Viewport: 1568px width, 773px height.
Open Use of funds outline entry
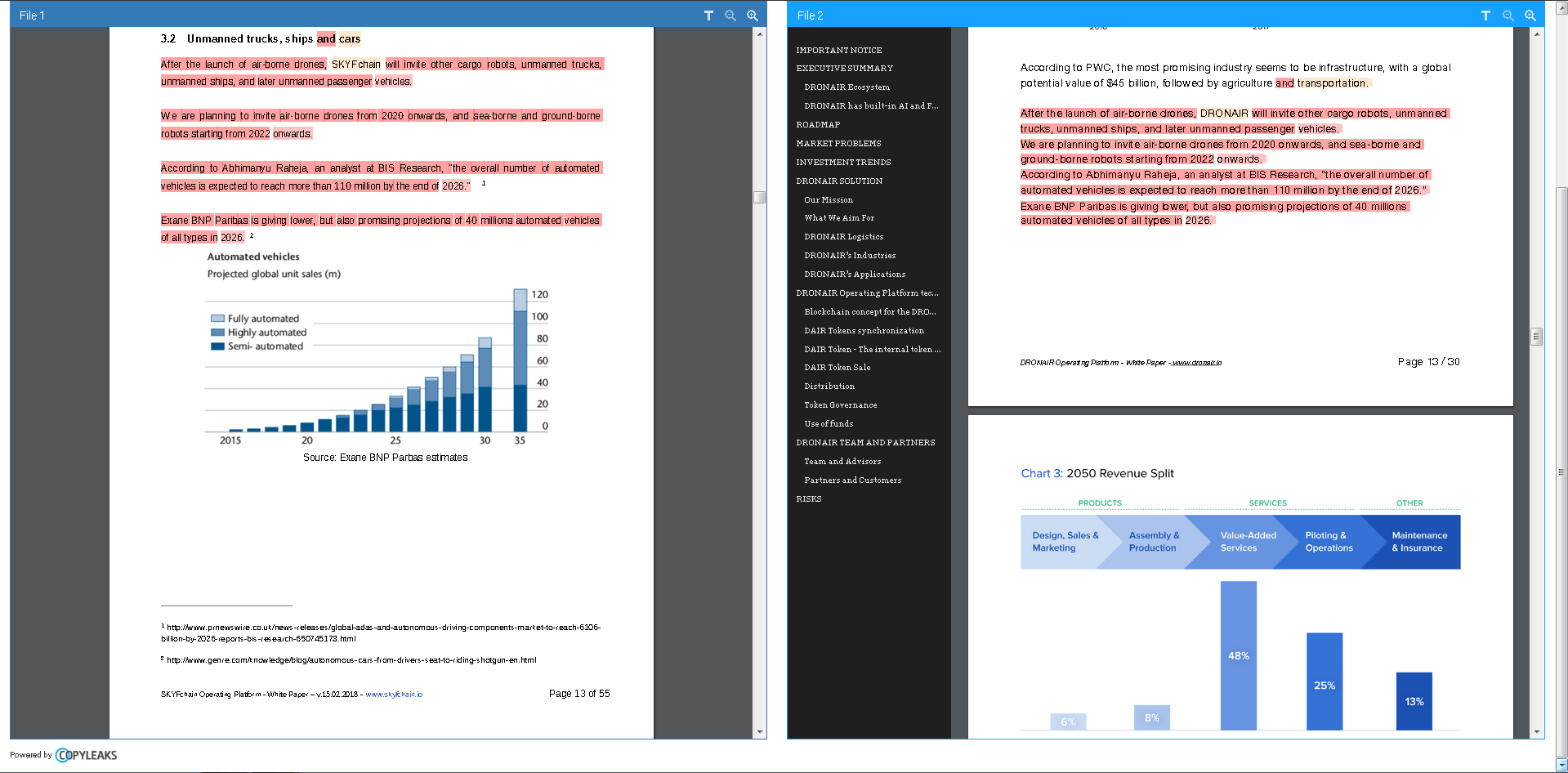[829, 424]
